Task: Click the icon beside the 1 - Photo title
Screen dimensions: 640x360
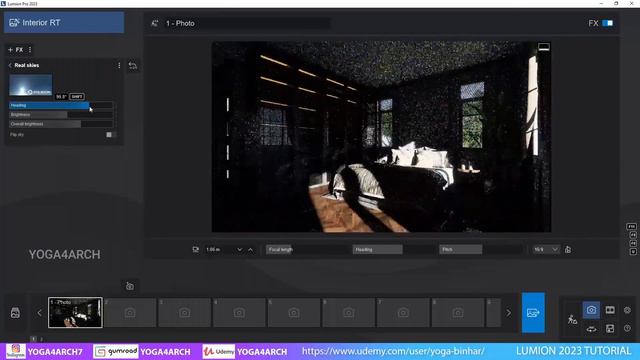Action: pyautogui.click(x=155, y=23)
